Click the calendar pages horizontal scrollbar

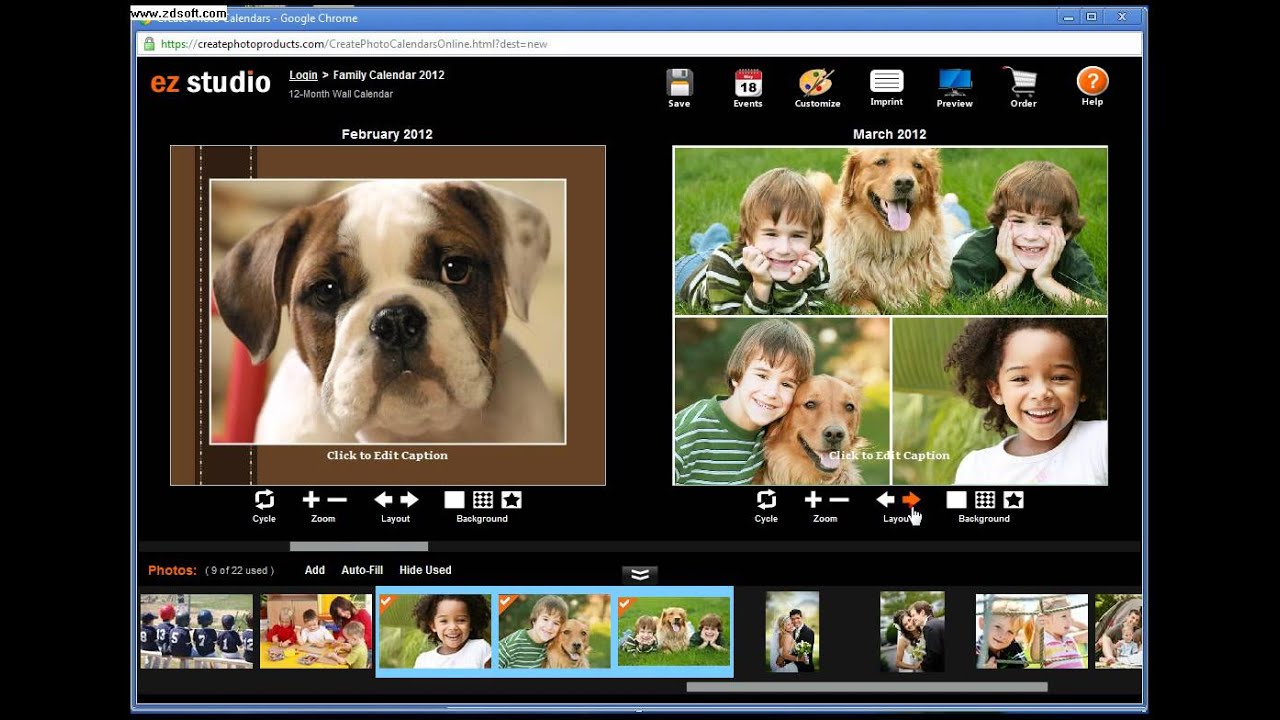click(359, 546)
